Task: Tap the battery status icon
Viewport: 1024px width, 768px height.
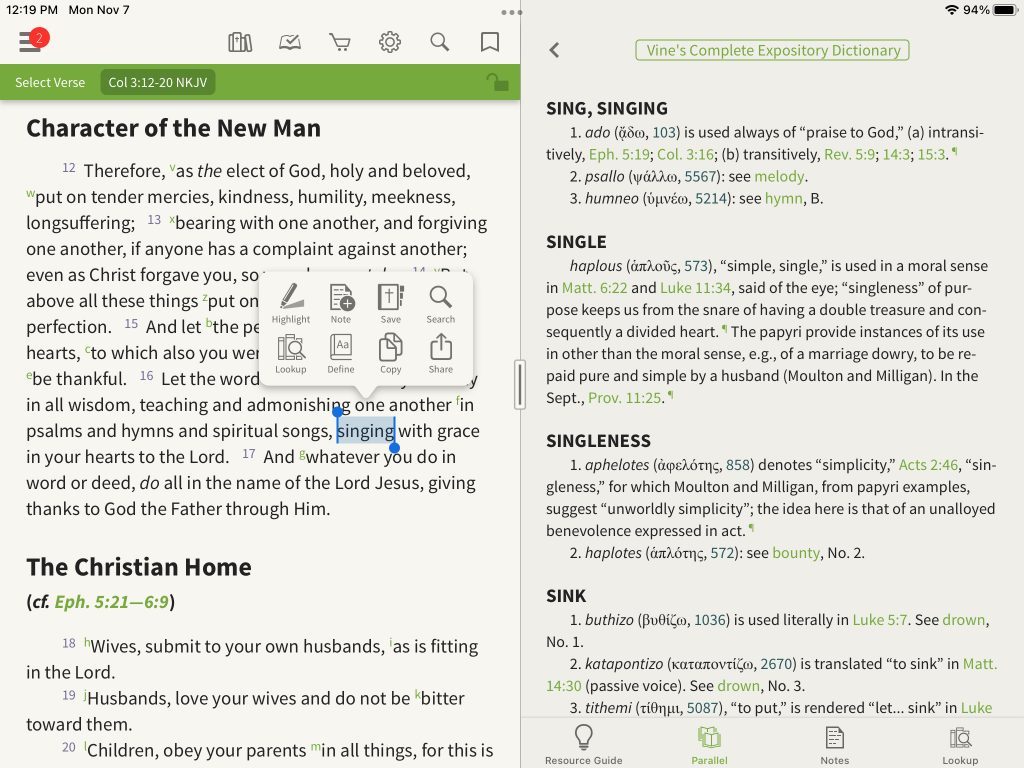Action: [1006, 10]
